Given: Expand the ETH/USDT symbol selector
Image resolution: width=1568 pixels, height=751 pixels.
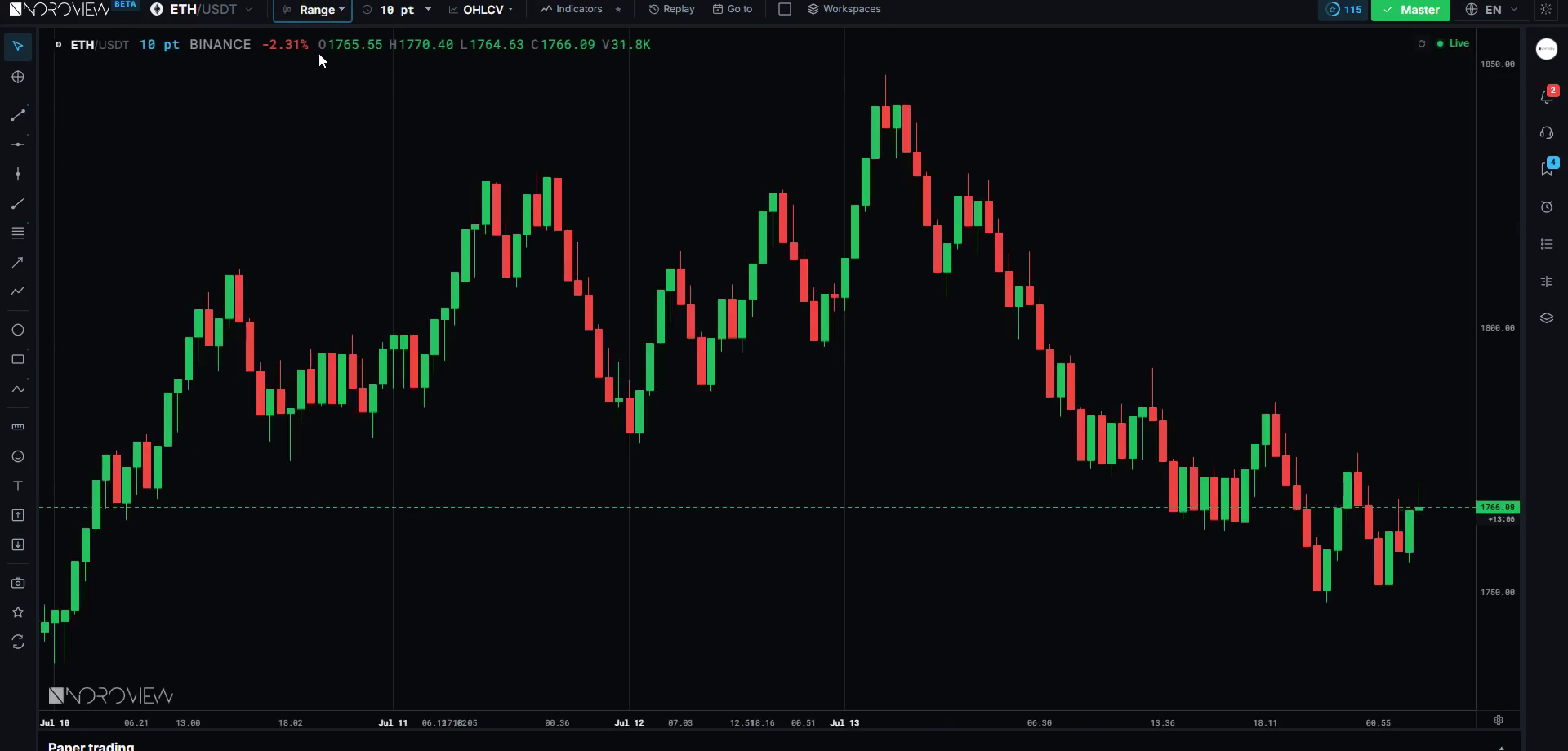Looking at the screenshot, I should click(x=202, y=9).
